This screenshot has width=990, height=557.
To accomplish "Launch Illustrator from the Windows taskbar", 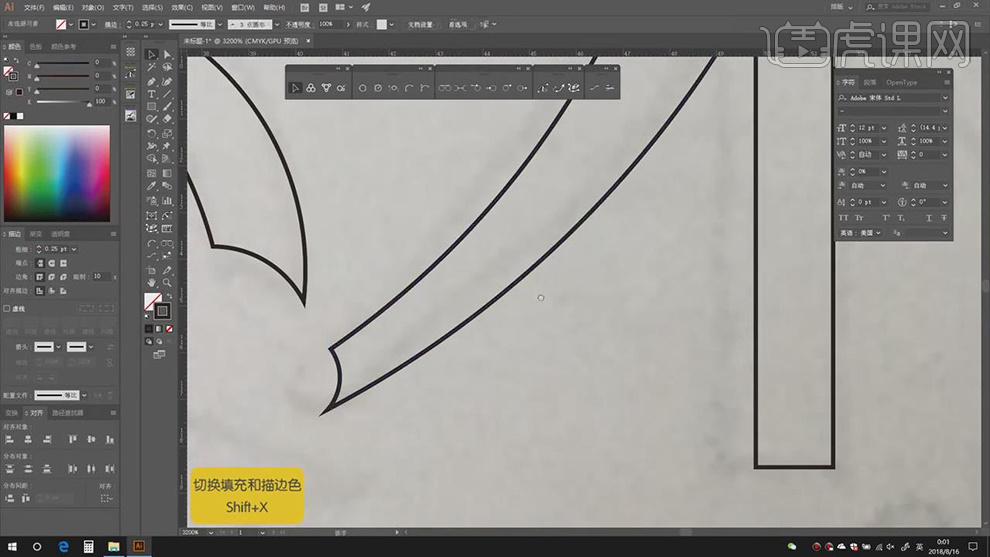I will pos(139,547).
